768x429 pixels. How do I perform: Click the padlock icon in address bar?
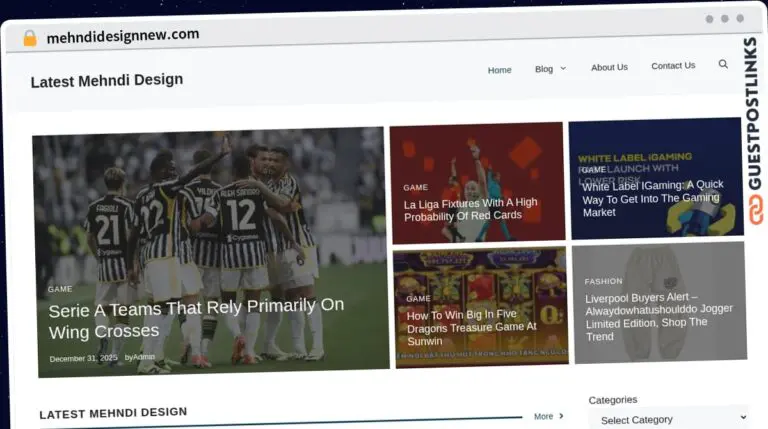(x=30, y=38)
